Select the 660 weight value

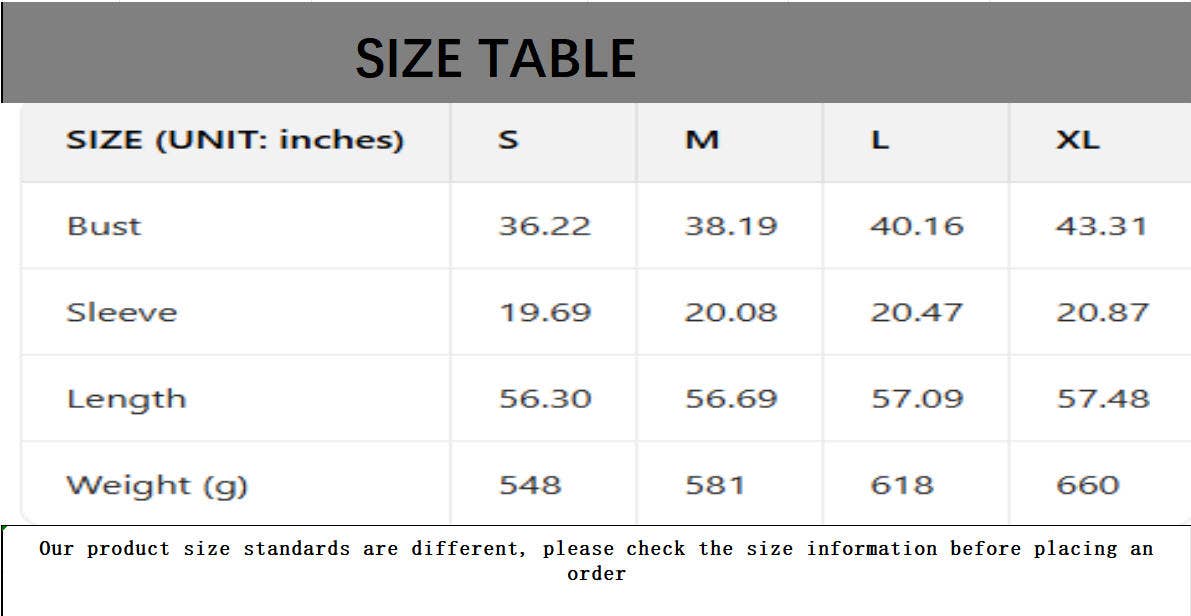(x=1087, y=486)
